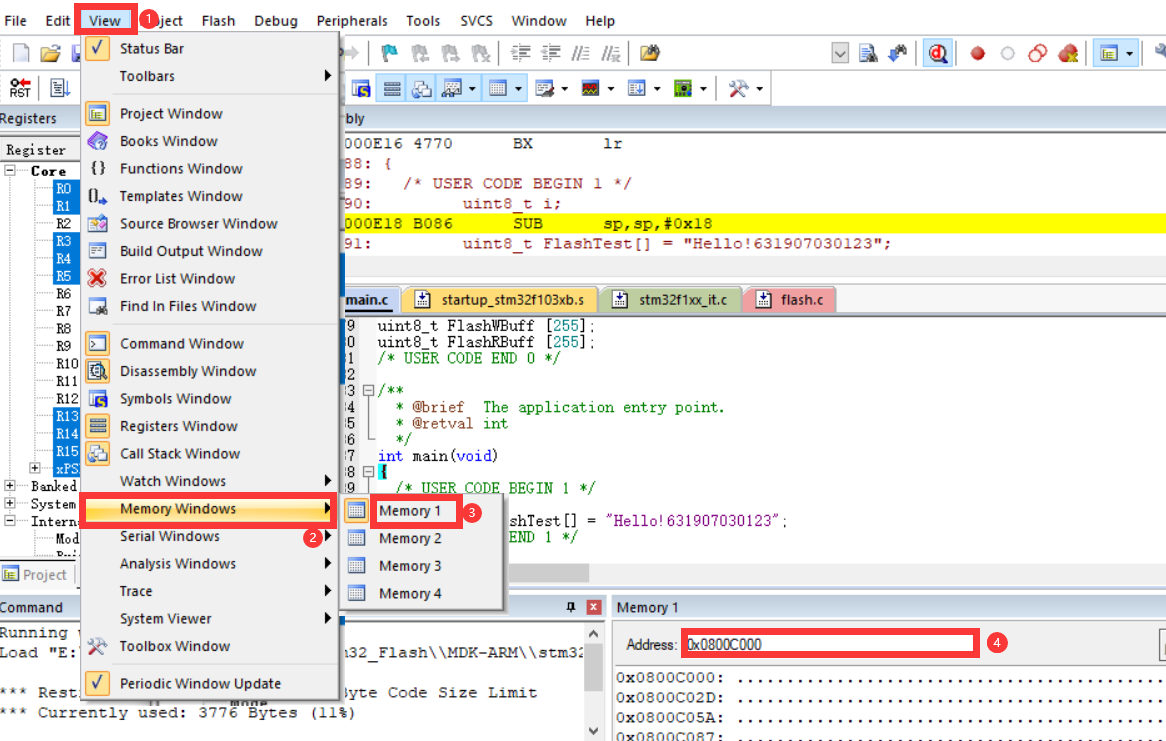The image size is (1166, 741).
Task: Open Serial Windows toolbar dropdown arrow
Action: point(564,89)
